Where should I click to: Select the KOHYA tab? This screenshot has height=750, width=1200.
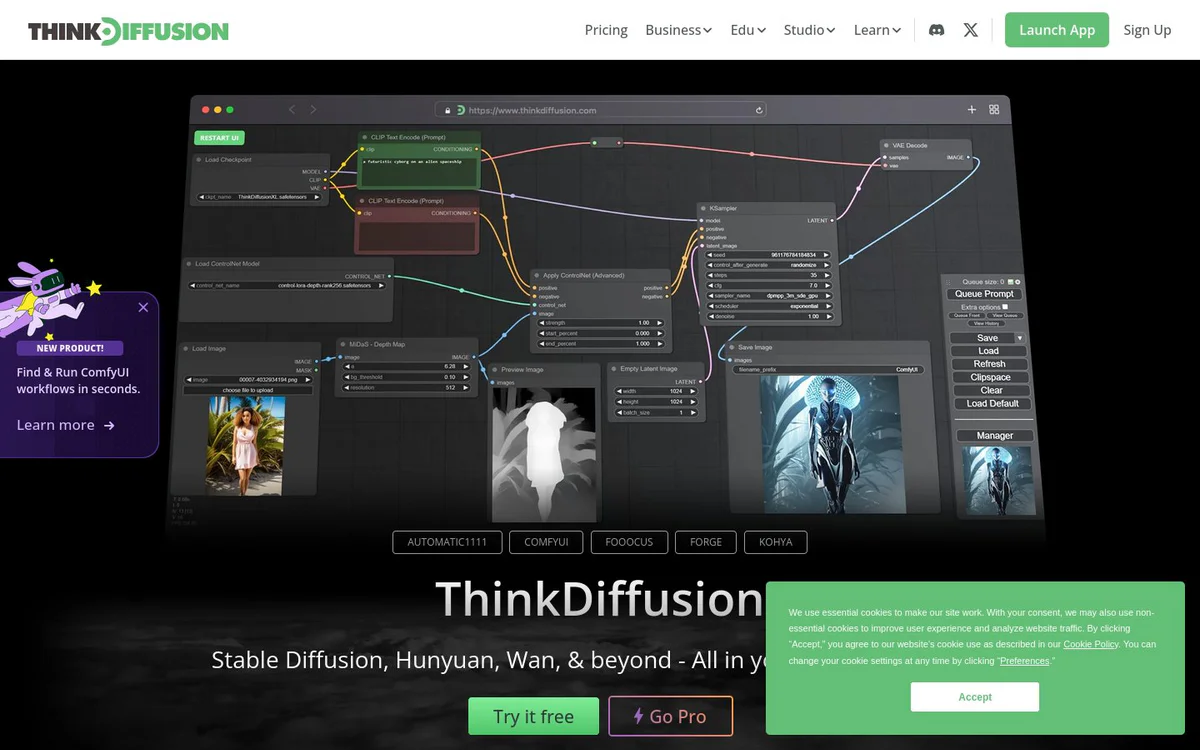click(775, 542)
